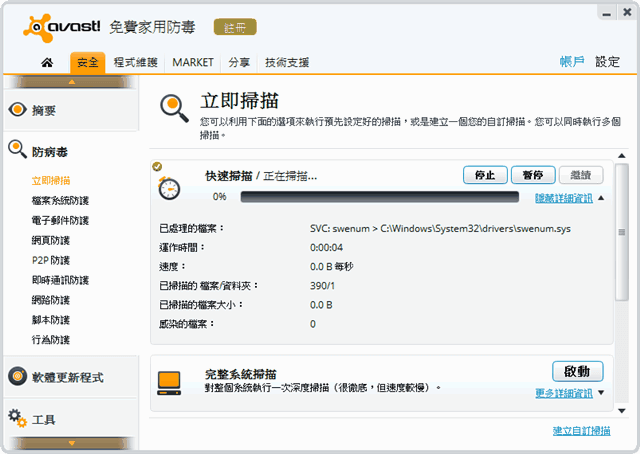The image size is (640, 454).
Task: Open the 工具 gears icon
Action: click(x=18, y=418)
